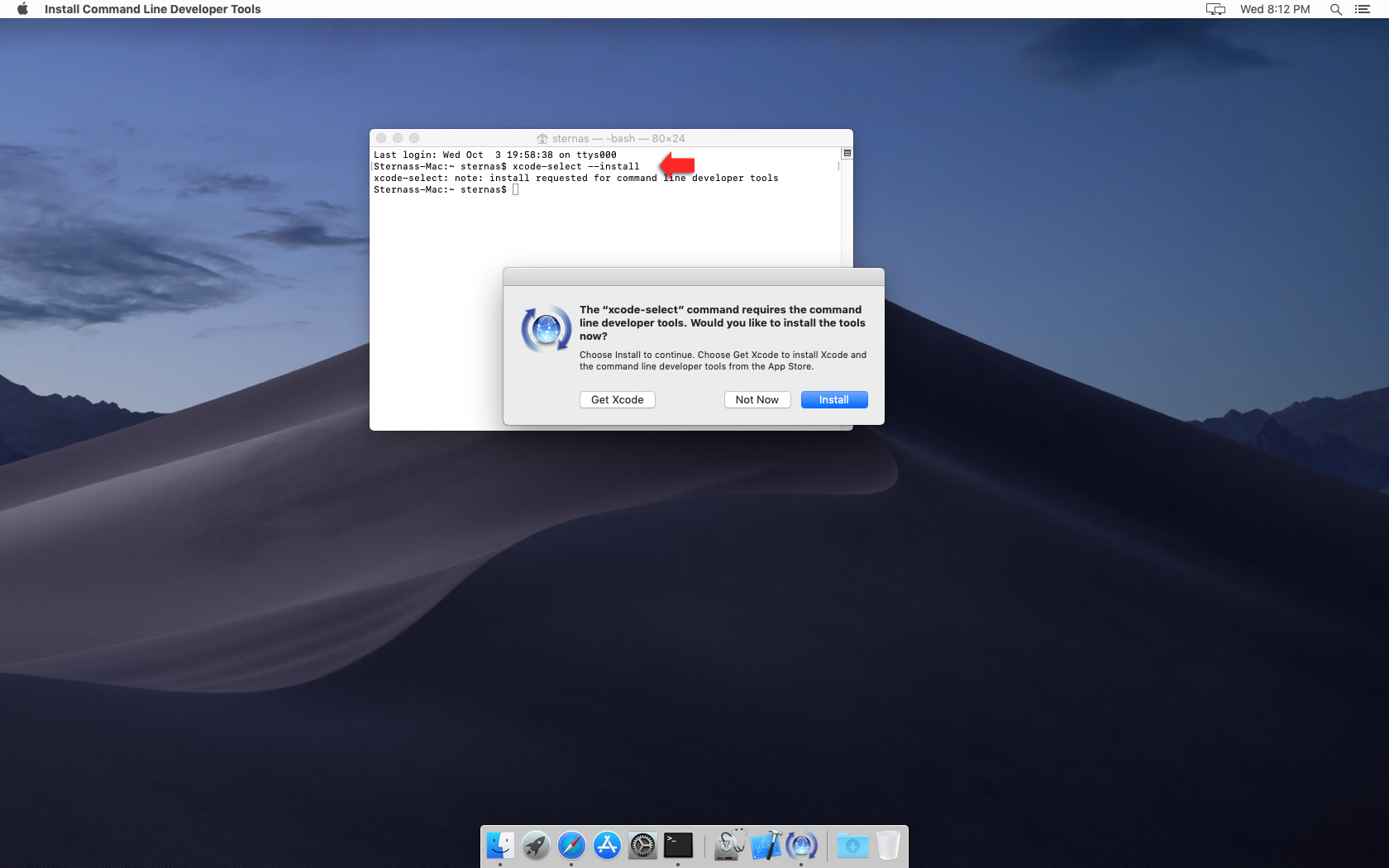Viewport: 1389px width, 868px height.
Task: Click the 'Last login: Wed Oct 3' line
Action: pos(494,155)
